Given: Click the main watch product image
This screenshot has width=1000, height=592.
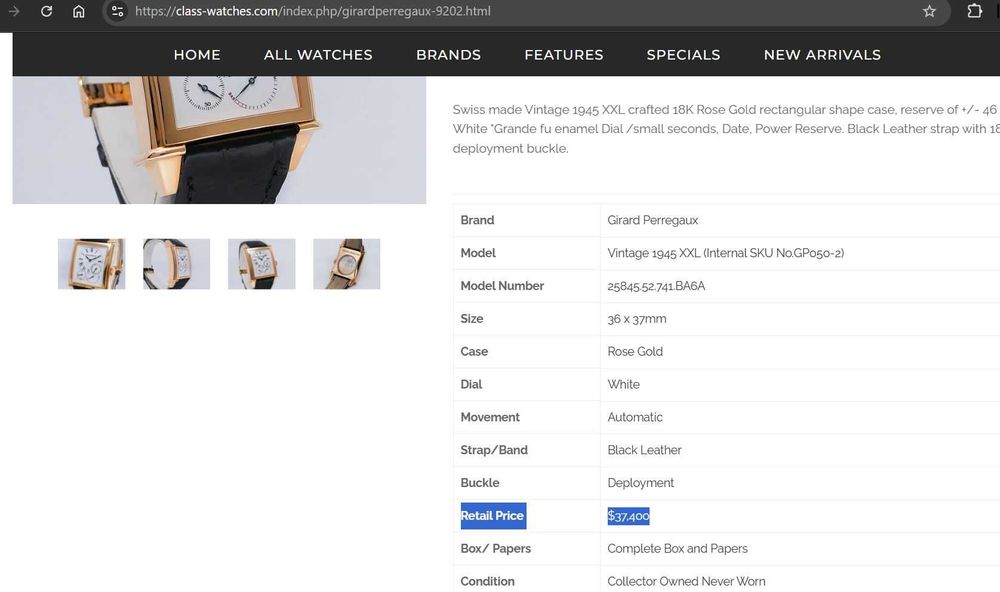Looking at the screenshot, I should (x=219, y=140).
